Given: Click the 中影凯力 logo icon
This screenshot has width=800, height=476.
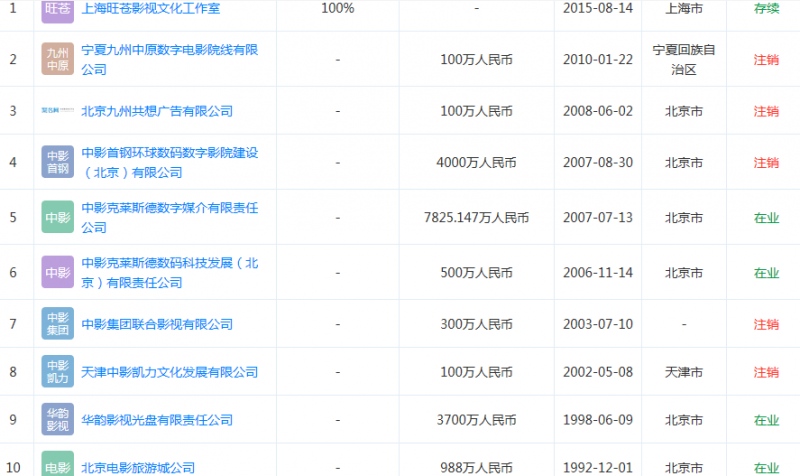Looking at the screenshot, I should click(58, 372).
